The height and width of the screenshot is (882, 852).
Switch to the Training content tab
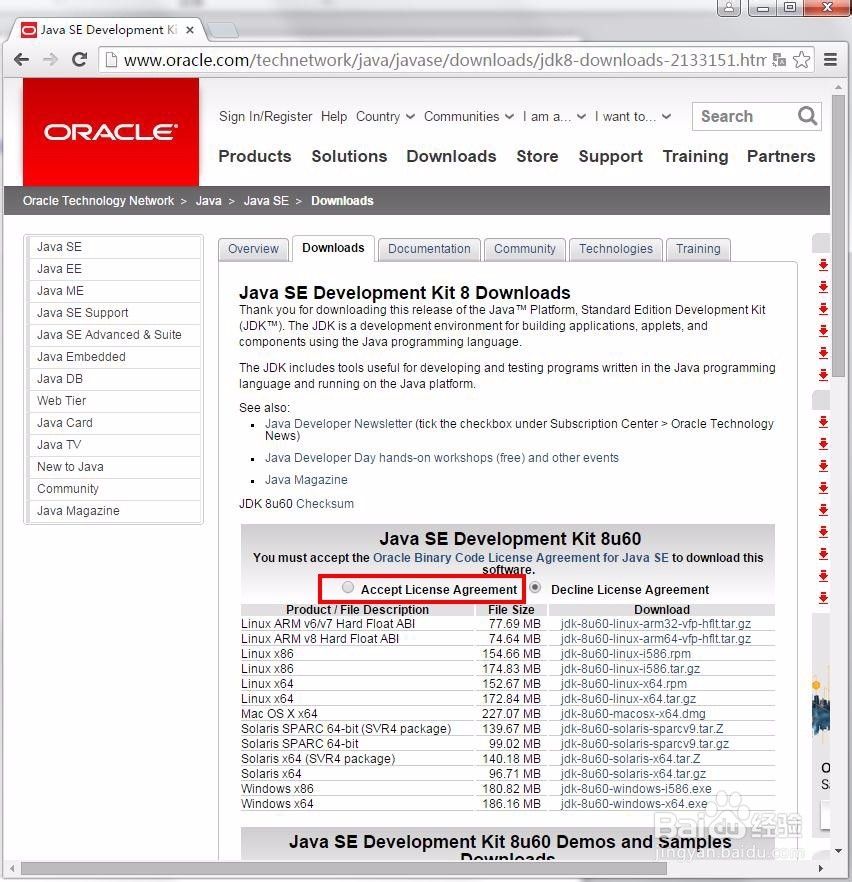(698, 249)
